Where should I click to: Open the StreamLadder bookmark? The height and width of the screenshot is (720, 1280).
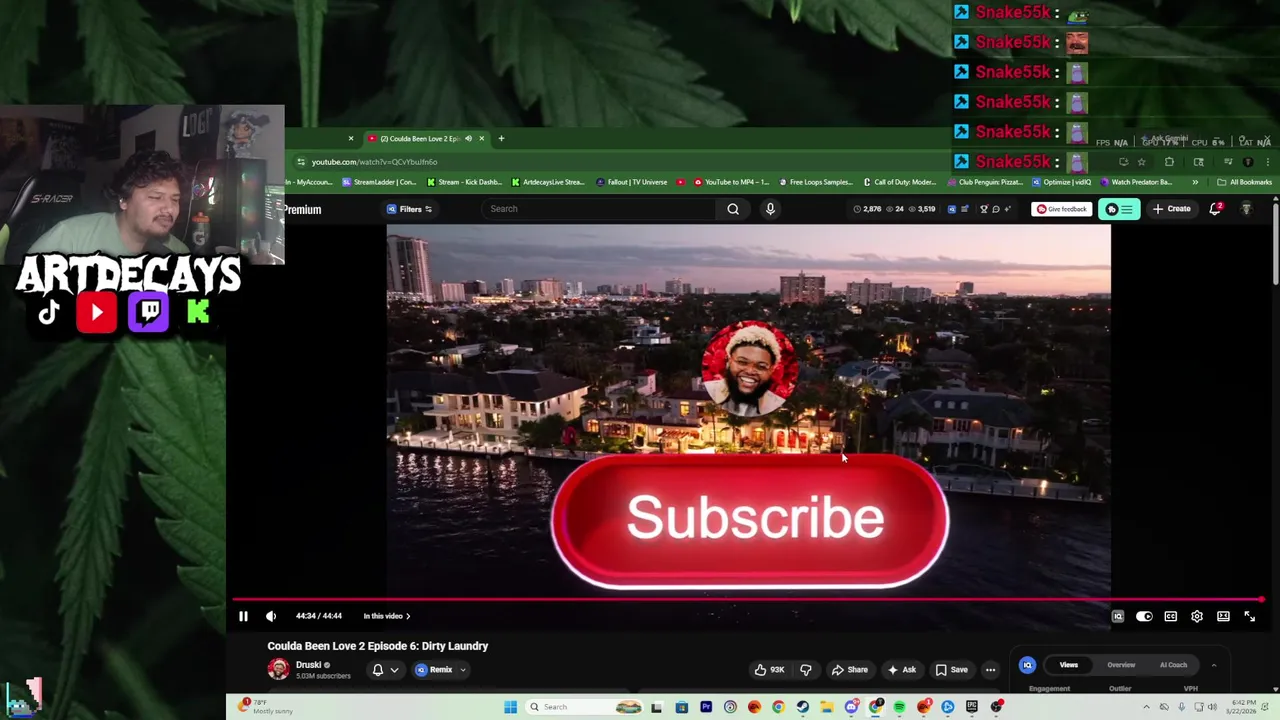tap(379, 182)
